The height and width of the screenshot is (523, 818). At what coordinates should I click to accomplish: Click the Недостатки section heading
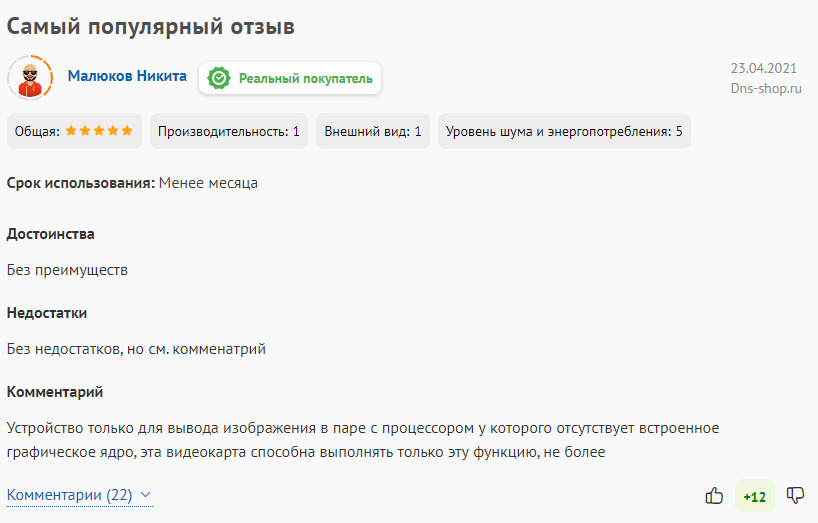point(47,313)
